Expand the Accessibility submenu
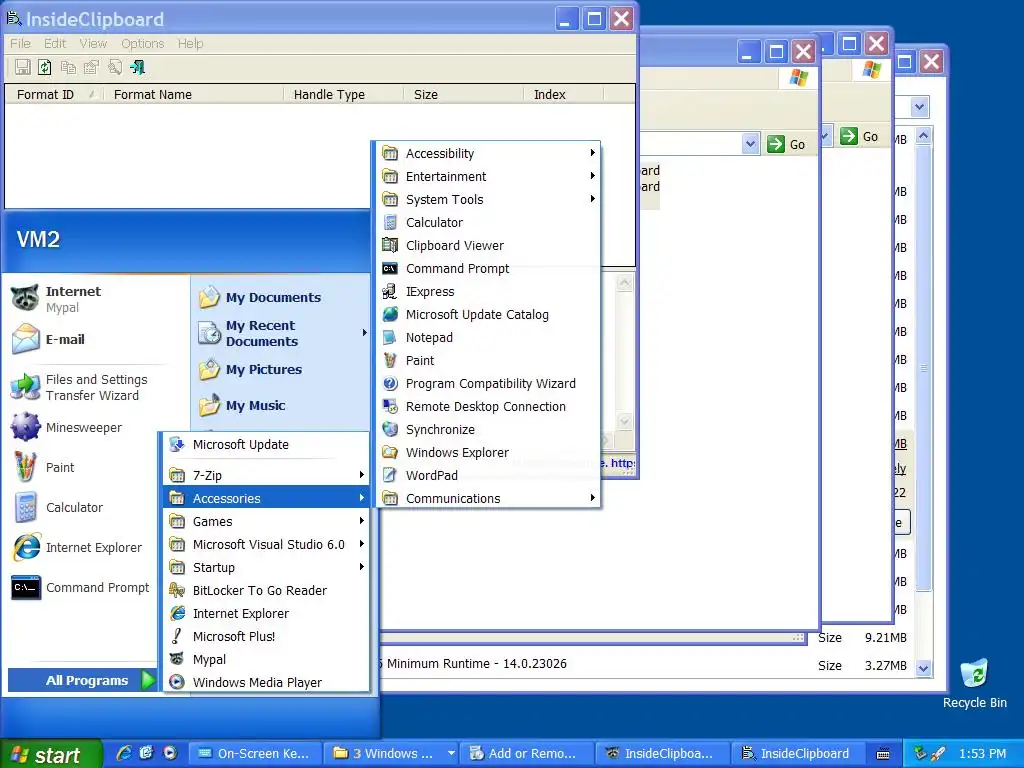The height and width of the screenshot is (768, 1024). click(488, 153)
